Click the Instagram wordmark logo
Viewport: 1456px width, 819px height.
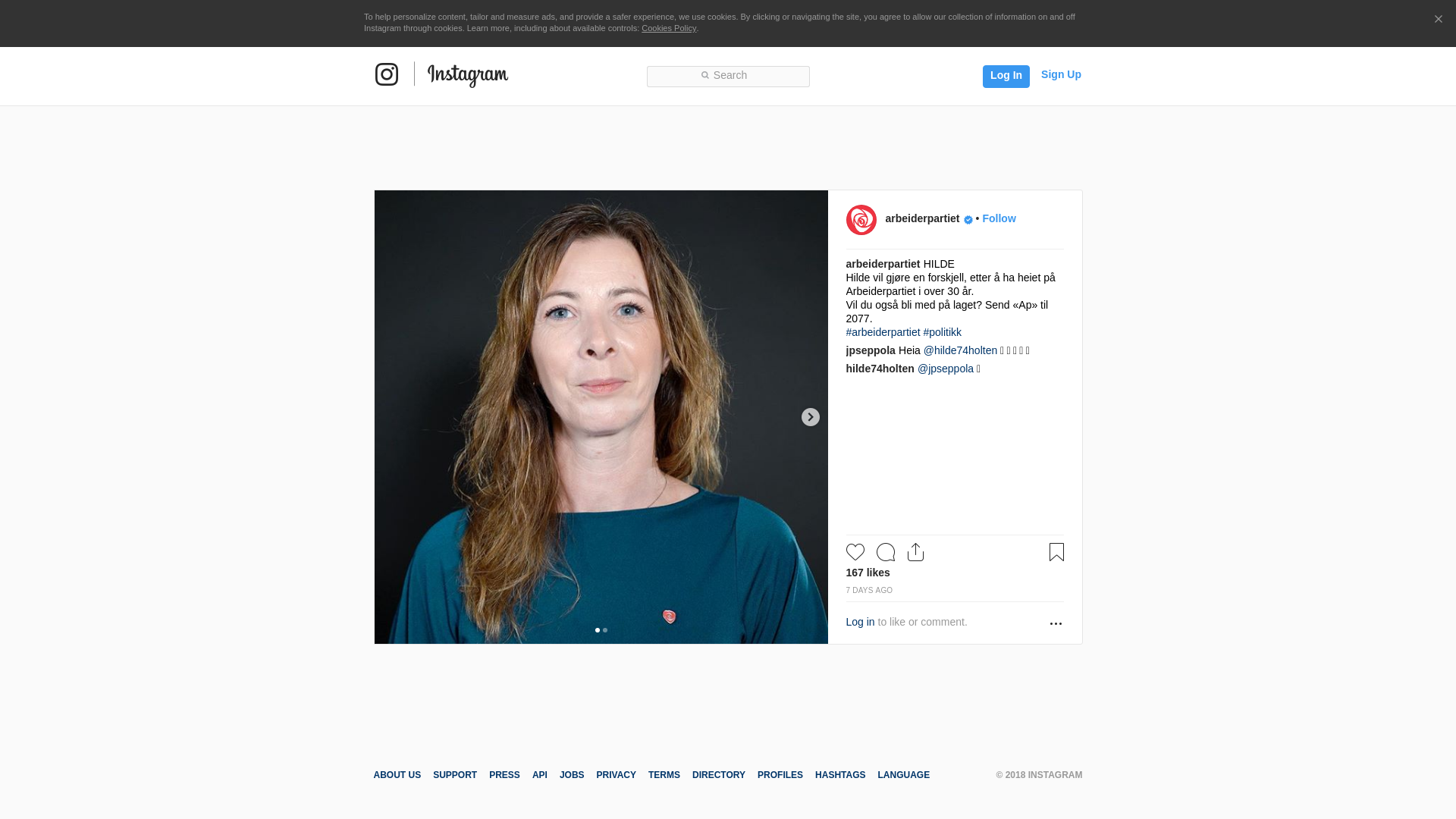pyautogui.click(x=467, y=75)
